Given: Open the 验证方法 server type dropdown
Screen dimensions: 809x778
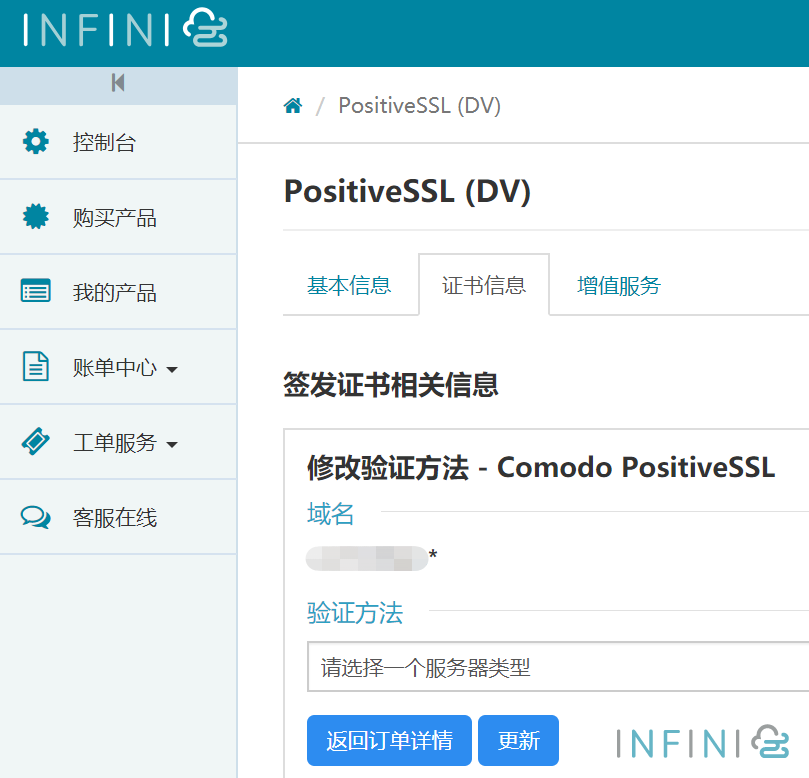Looking at the screenshot, I should [x=558, y=667].
